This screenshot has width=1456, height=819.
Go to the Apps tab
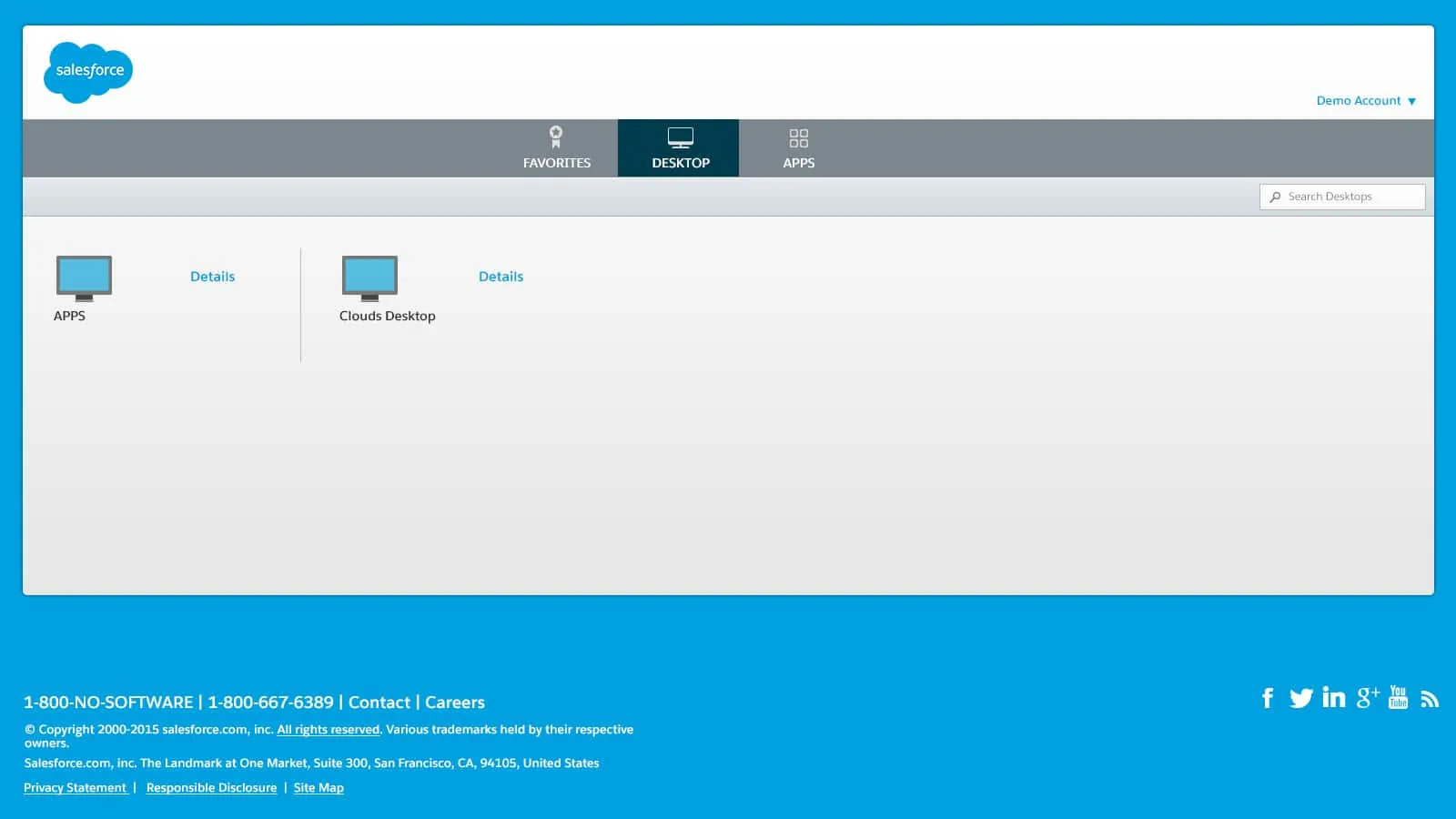click(799, 148)
